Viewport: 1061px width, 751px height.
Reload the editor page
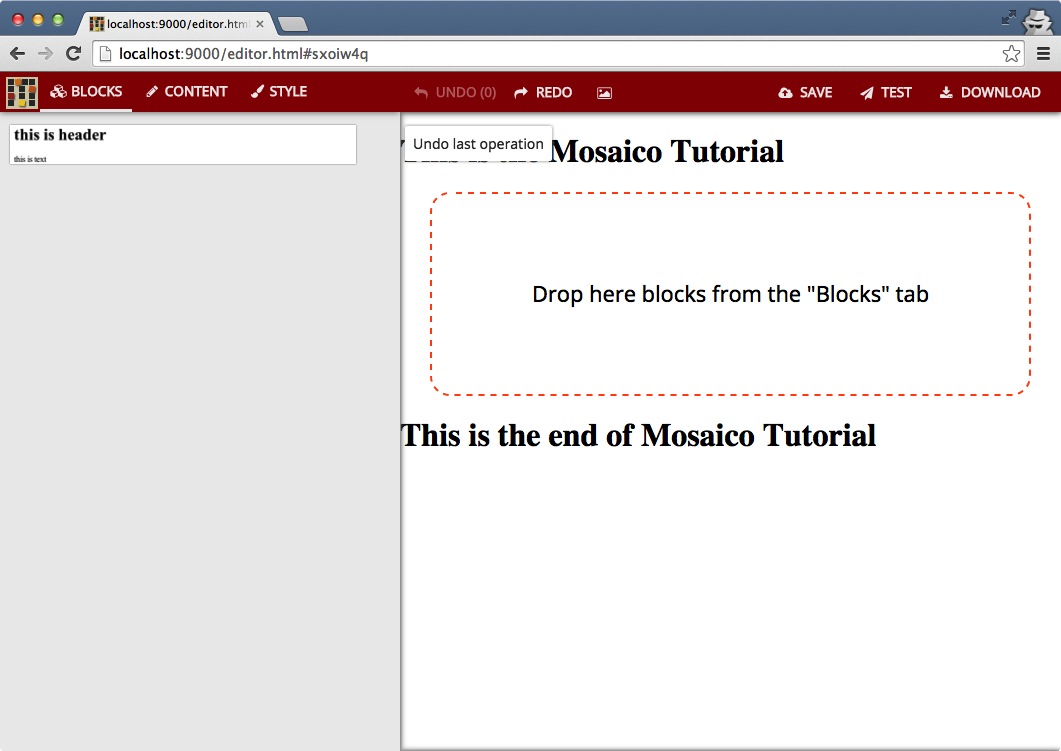(x=73, y=54)
